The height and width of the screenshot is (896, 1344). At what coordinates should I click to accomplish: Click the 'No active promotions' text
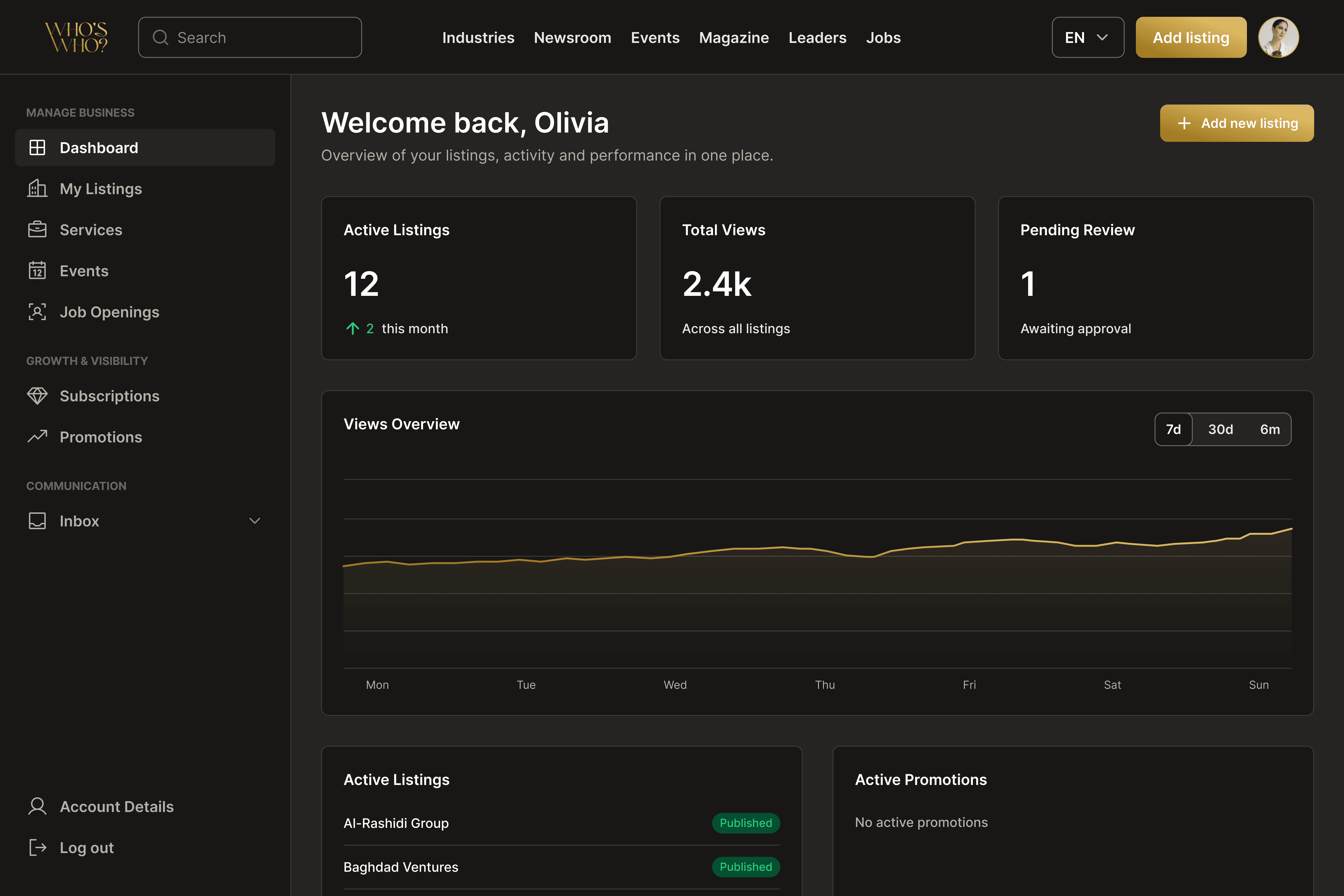coord(921,822)
